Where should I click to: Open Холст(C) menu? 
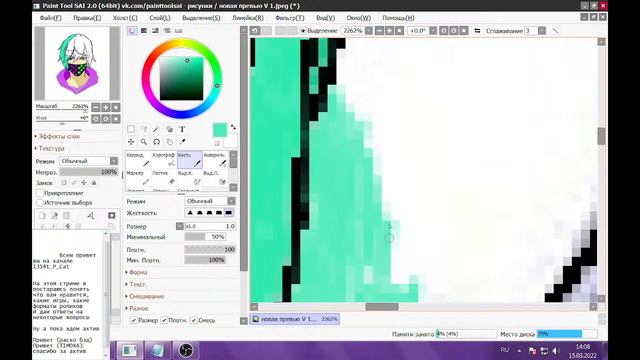125,18
